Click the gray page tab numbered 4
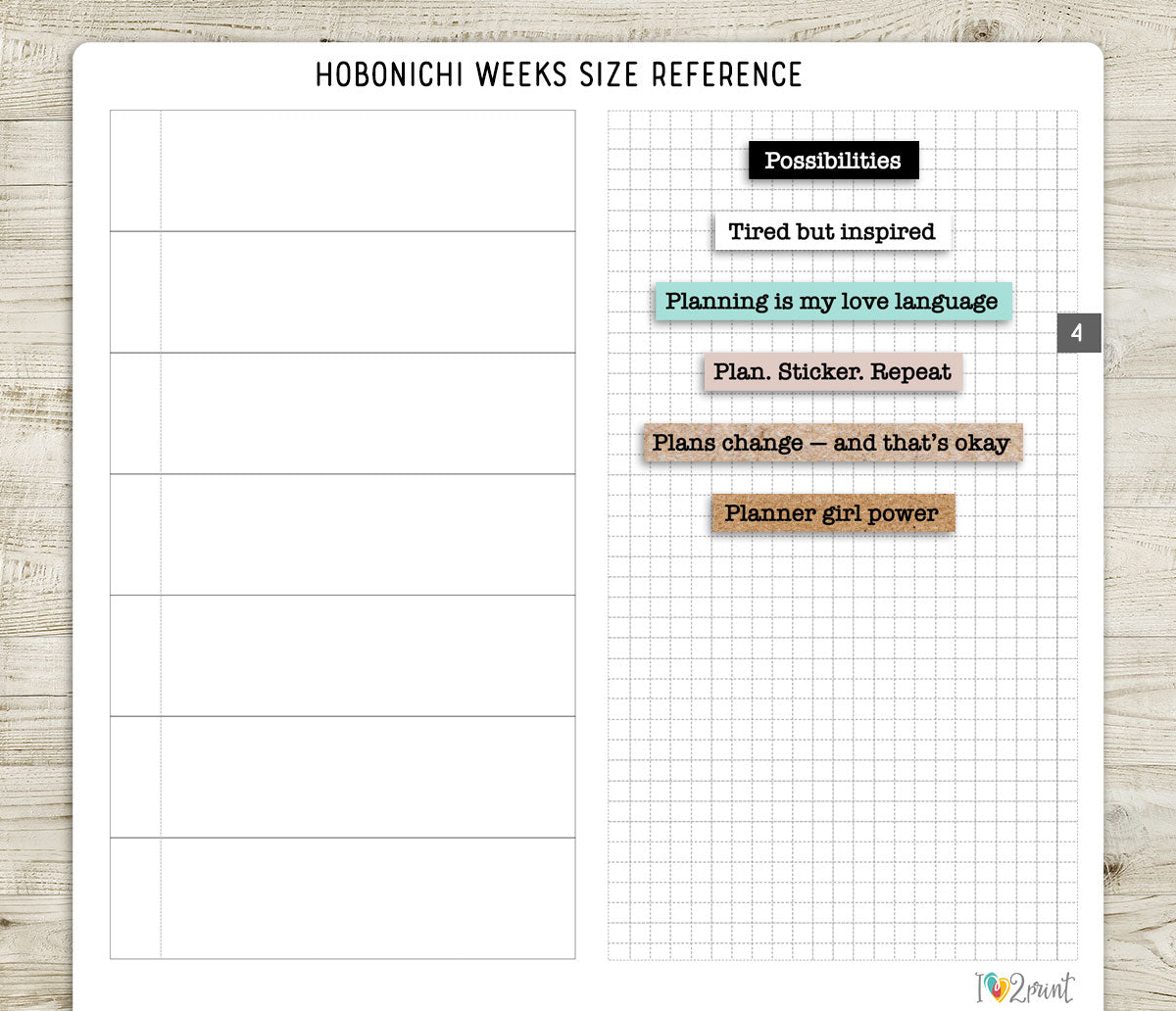Viewport: 1176px width, 1011px height. click(1079, 333)
